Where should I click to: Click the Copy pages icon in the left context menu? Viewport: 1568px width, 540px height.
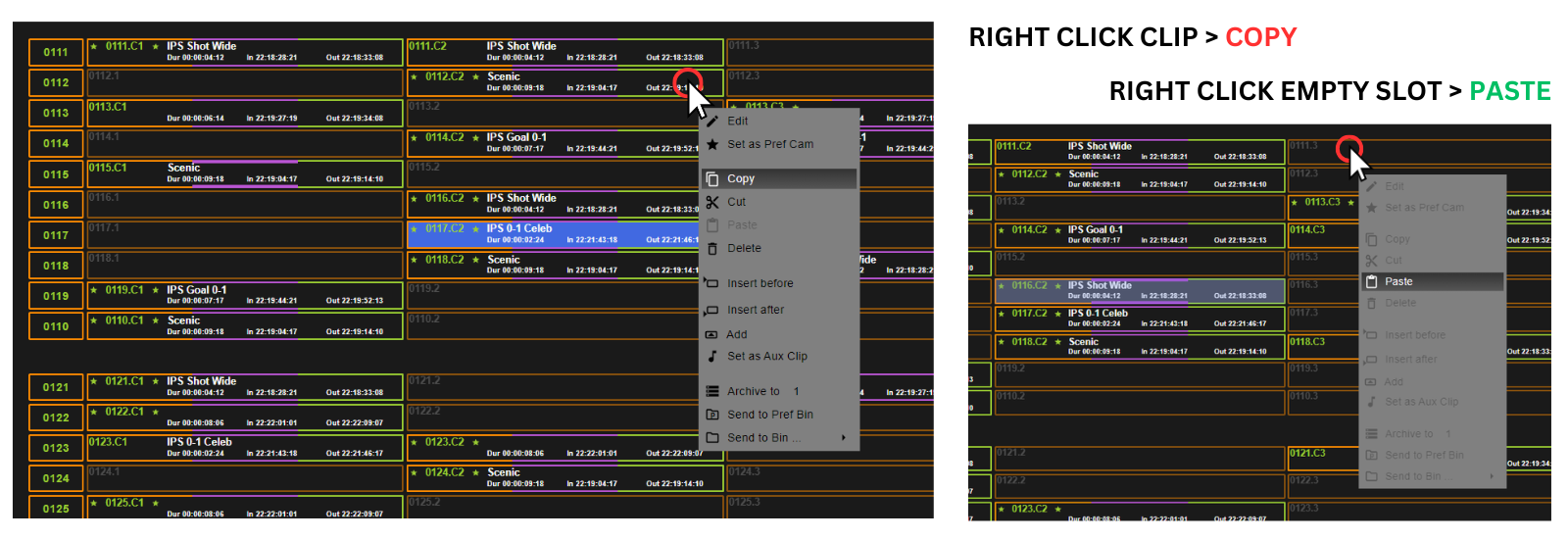pos(712,179)
